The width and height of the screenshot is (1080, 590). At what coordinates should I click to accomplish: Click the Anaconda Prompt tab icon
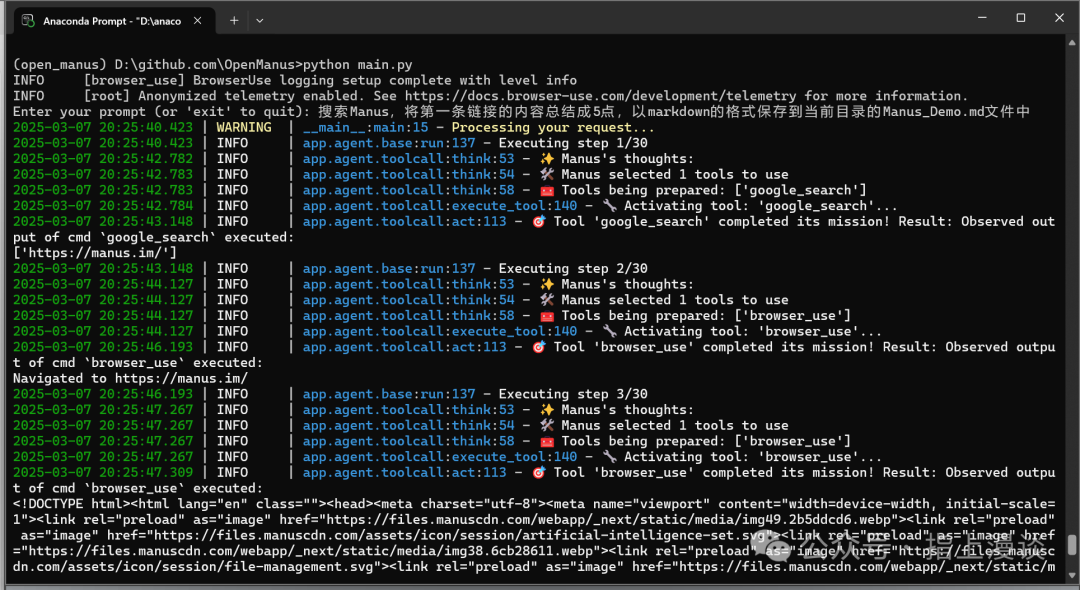click(28, 21)
